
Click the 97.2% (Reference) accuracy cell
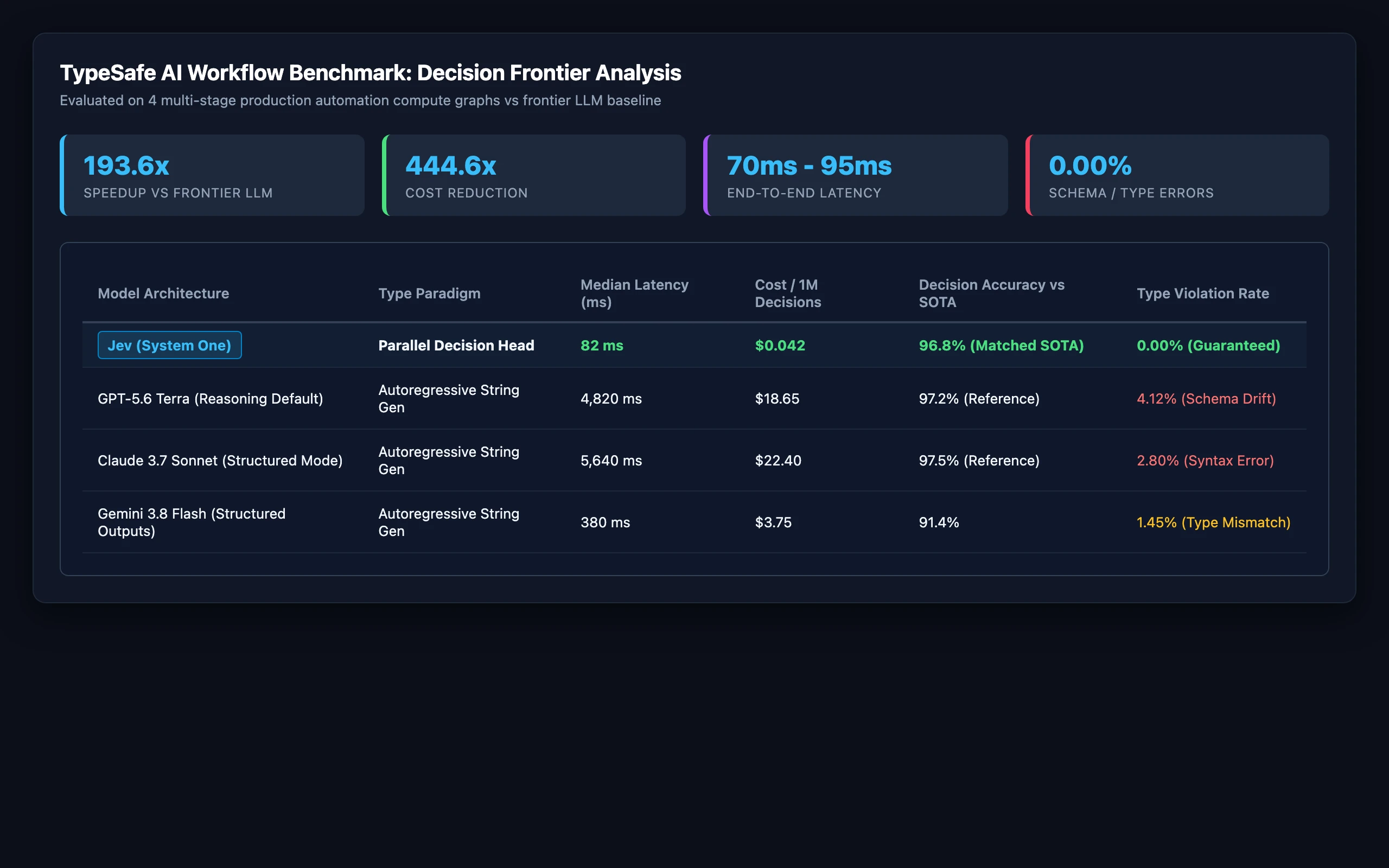click(x=979, y=398)
